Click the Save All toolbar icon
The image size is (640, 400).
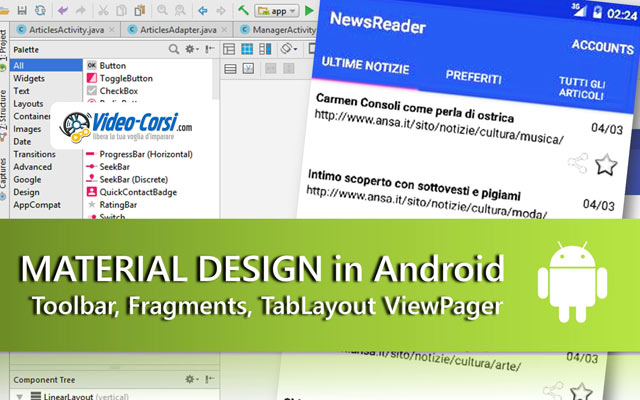point(22,10)
